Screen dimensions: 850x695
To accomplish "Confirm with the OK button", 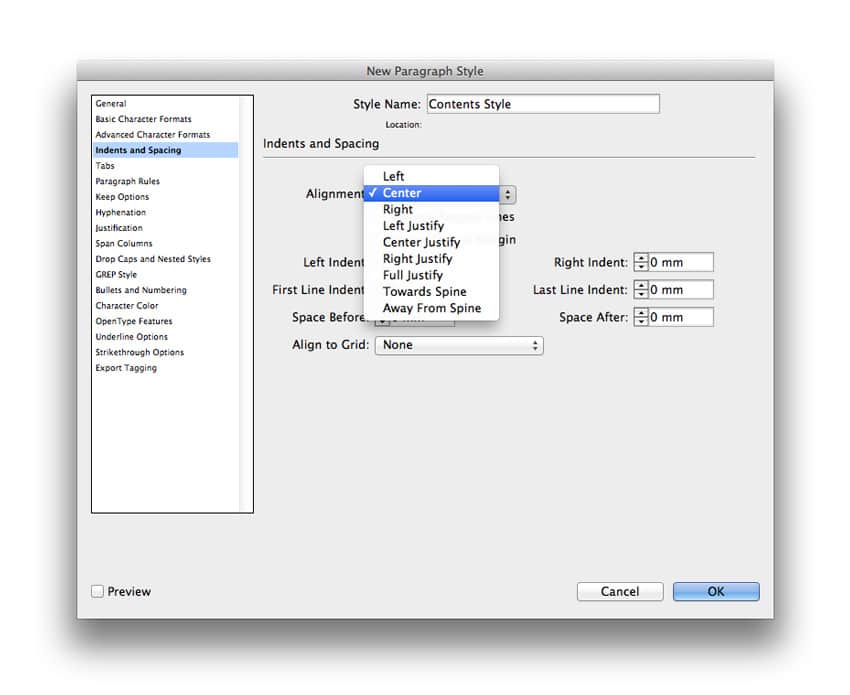I will [x=716, y=591].
